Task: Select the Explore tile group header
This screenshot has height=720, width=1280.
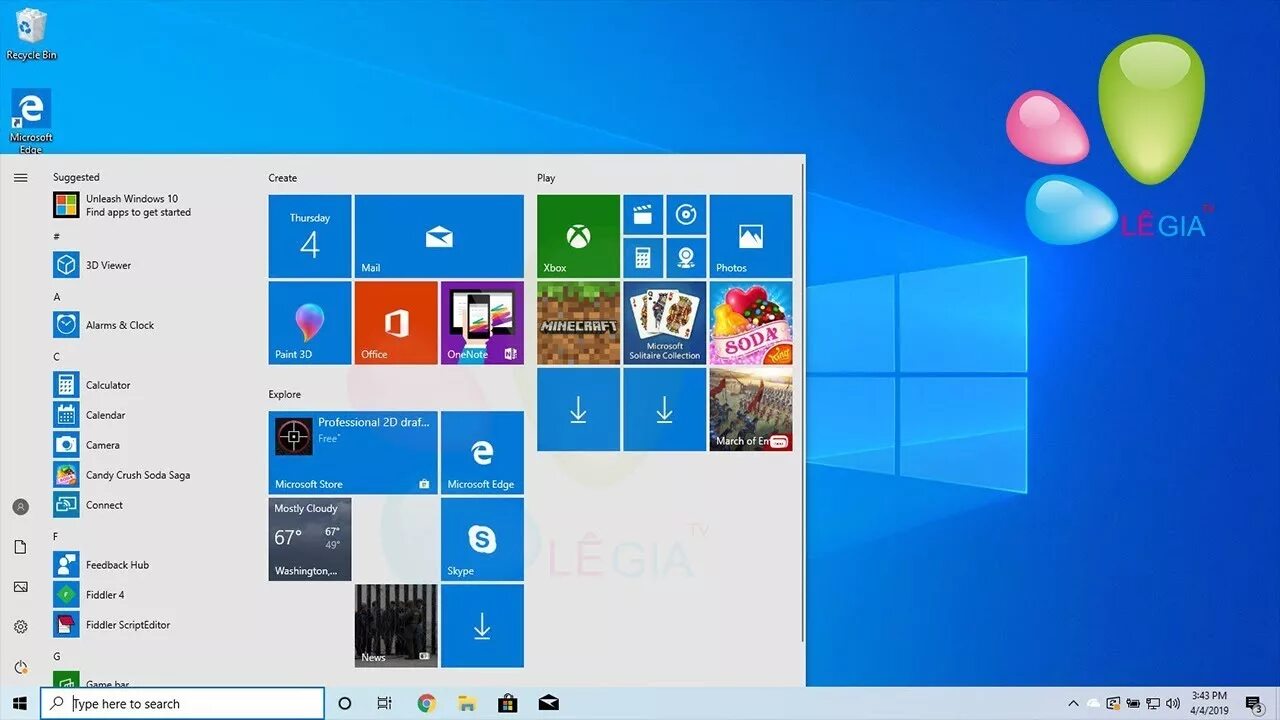Action: click(x=285, y=394)
